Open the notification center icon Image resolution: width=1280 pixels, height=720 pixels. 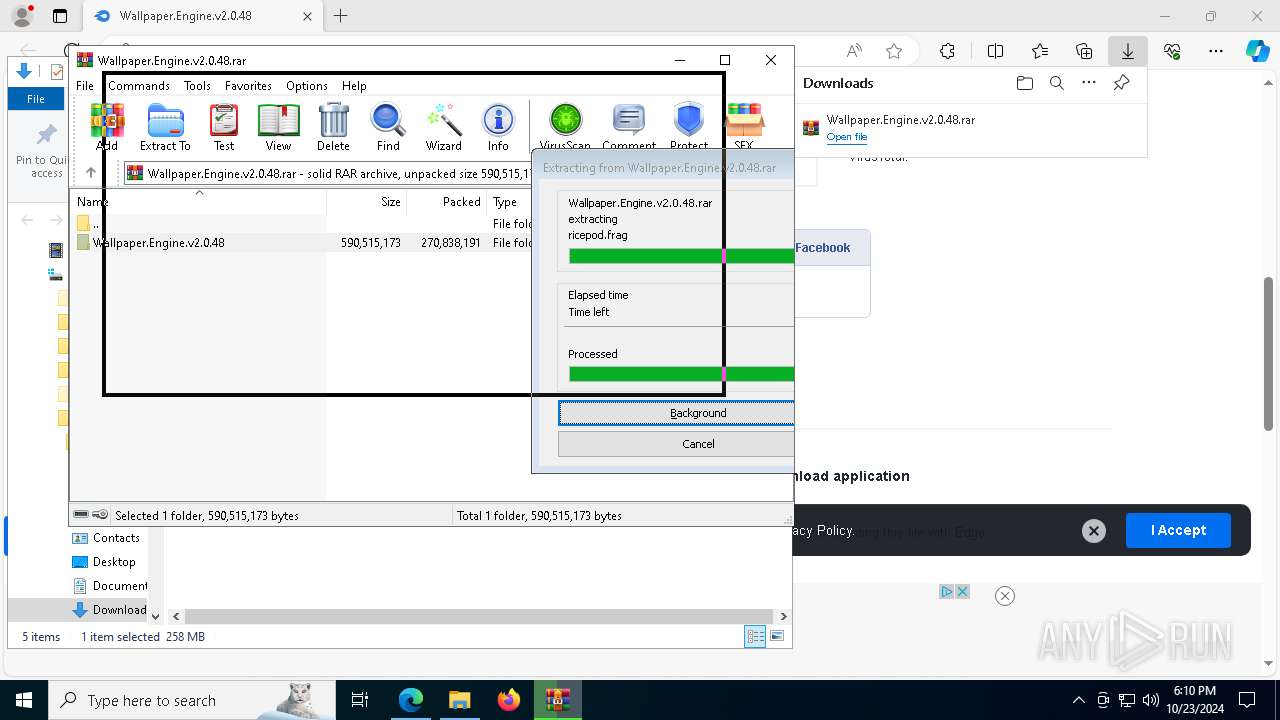[1247, 700]
